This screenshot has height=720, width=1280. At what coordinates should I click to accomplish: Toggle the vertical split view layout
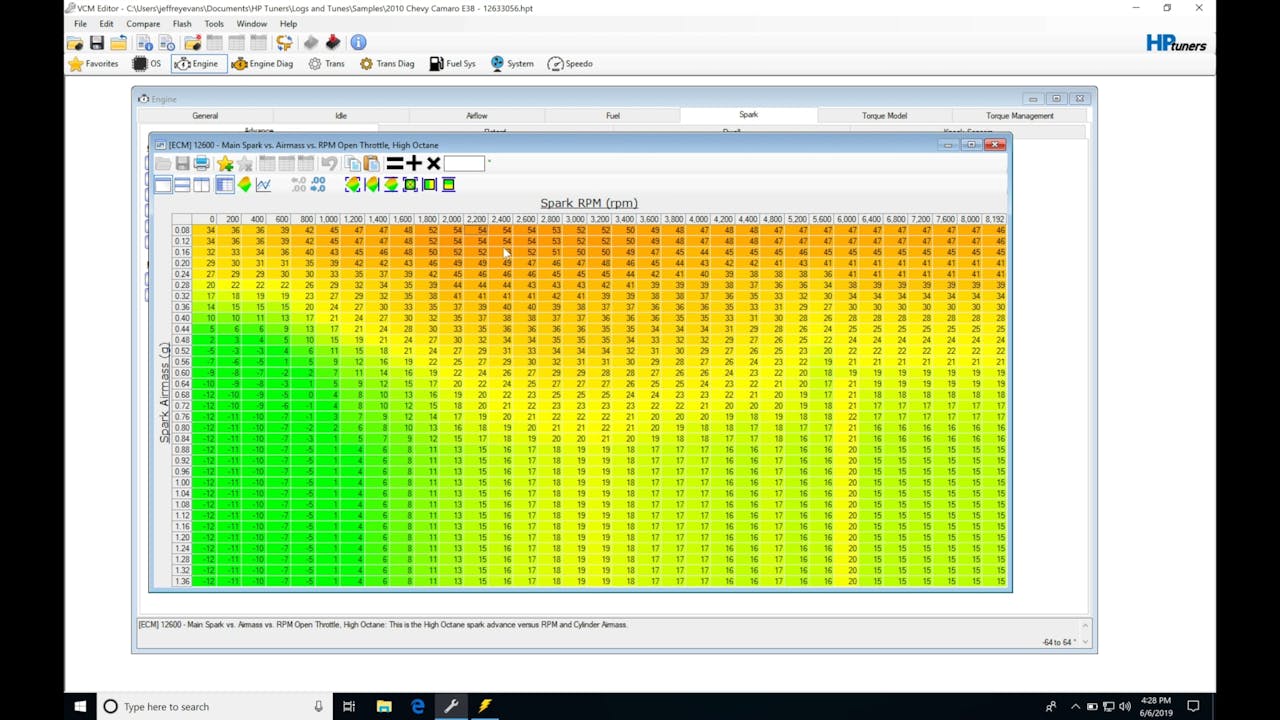(x=202, y=185)
